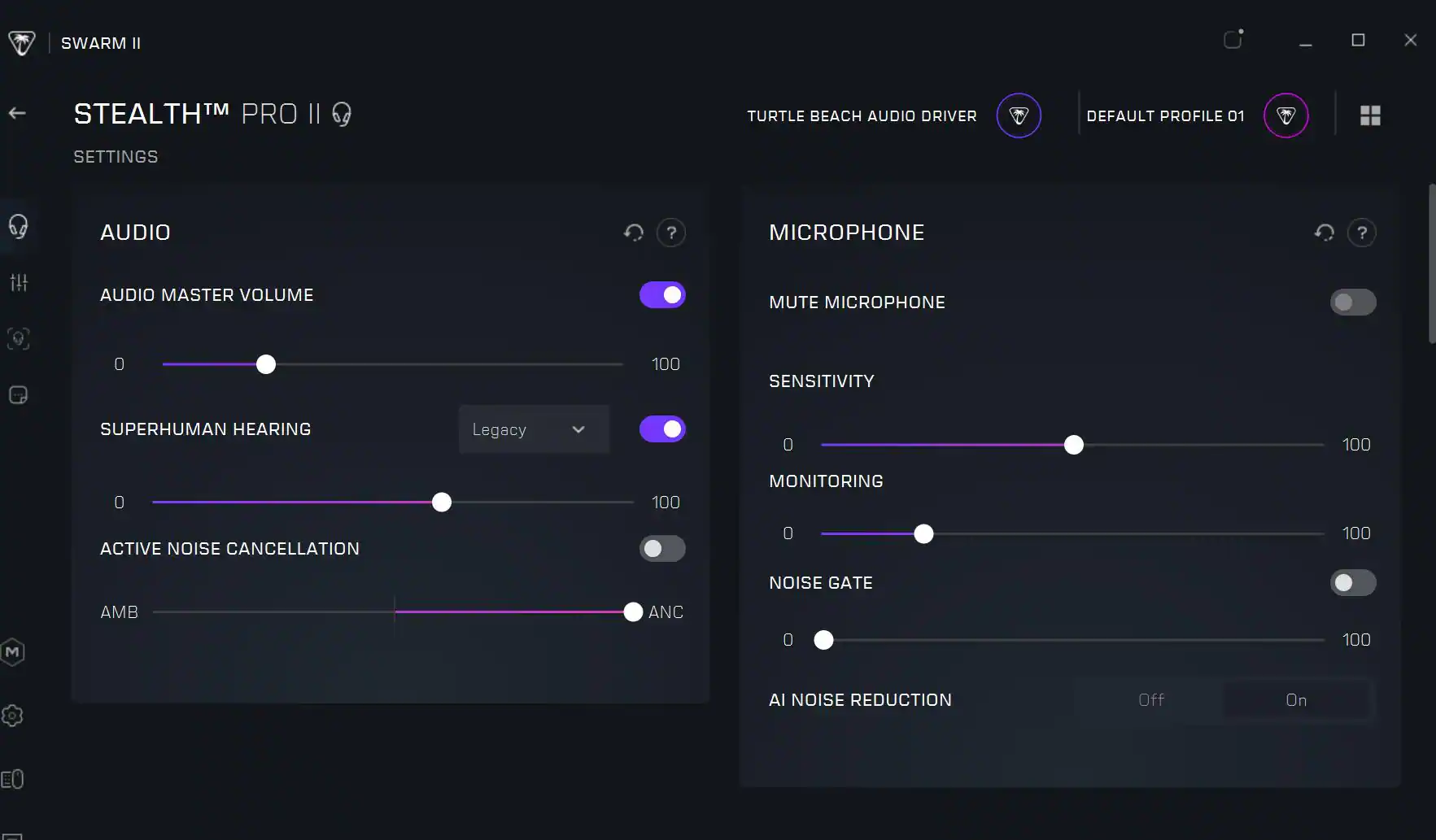Click the headset icon beside Stealth Pro II
This screenshot has width=1436, height=840.
tap(342, 114)
